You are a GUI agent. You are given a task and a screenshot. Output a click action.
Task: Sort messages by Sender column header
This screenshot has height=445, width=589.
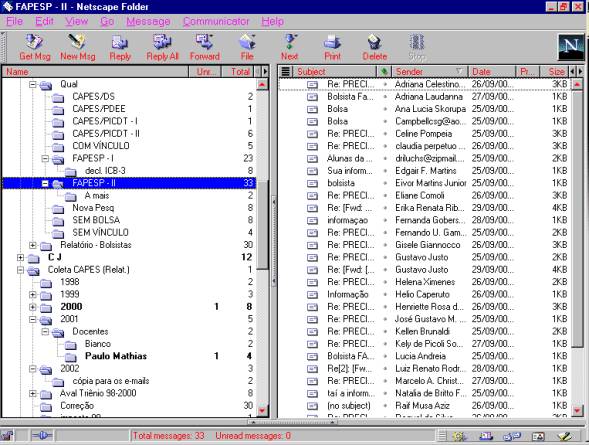click(430, 71)
